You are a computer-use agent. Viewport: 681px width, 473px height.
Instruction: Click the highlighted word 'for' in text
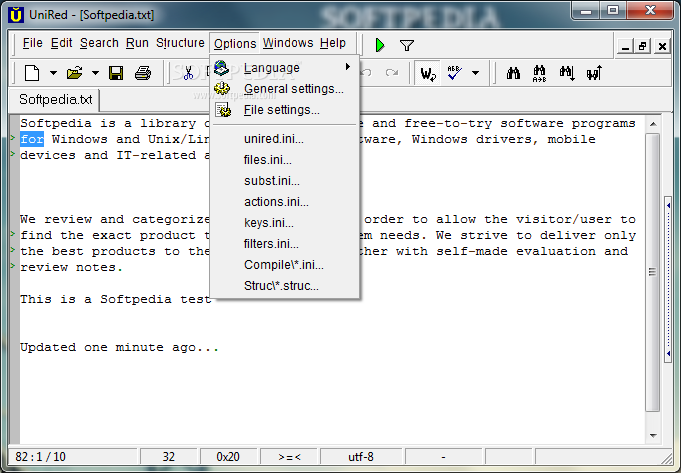point(32,139)
